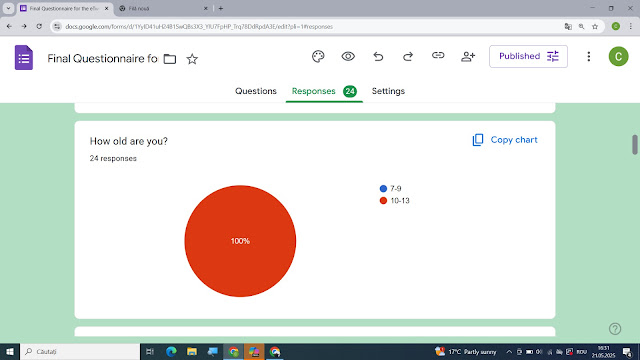Image resolution: width=640 pixels, height=360 pixels.
Task: Open the clock and date in the taskbar
Action: [x=603, y=351]
